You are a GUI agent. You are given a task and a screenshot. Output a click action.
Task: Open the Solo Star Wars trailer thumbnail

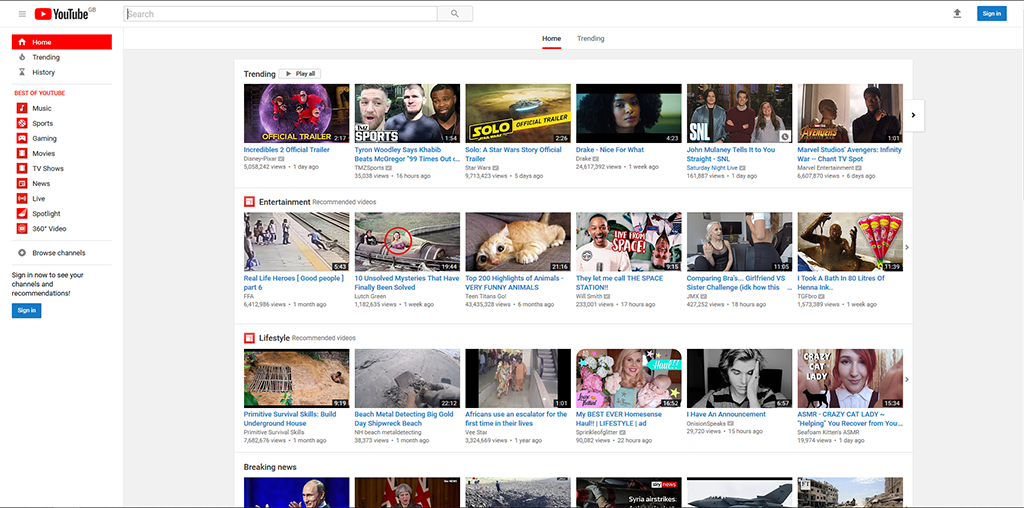coord(518,113)
